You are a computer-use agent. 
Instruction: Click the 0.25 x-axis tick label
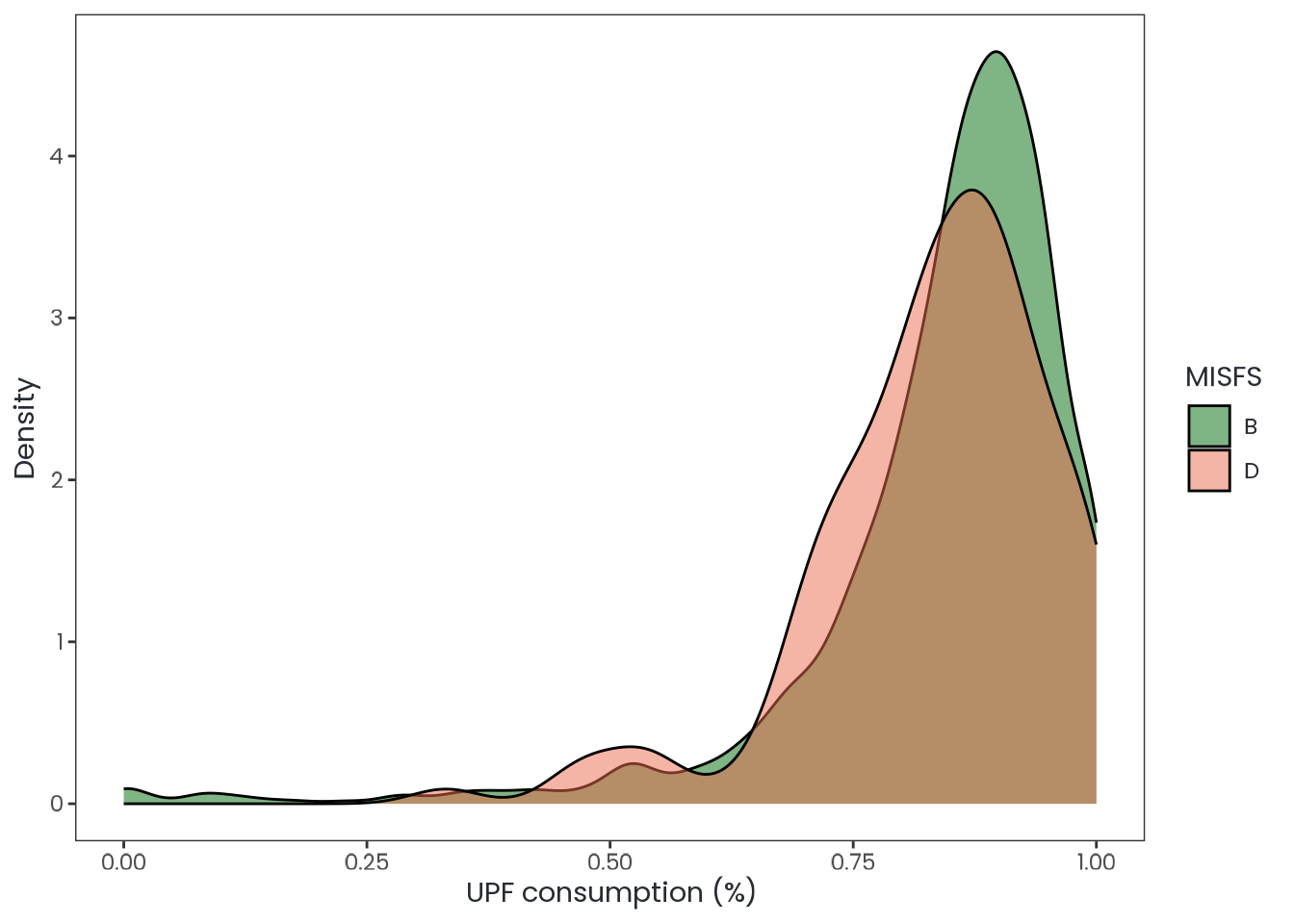click(x=367, y=862)
